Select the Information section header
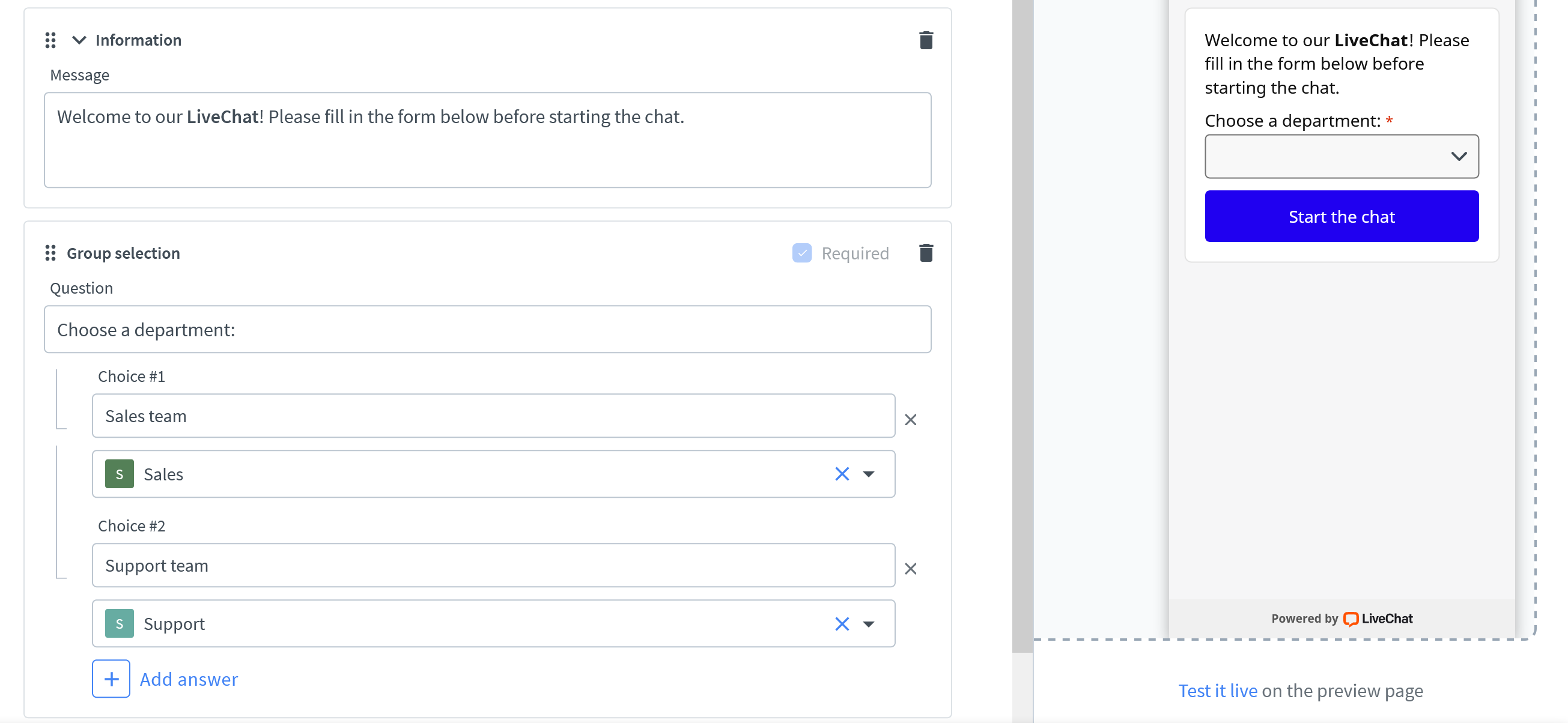Screen dimensions: 1568x723 (x=138, y=40)
